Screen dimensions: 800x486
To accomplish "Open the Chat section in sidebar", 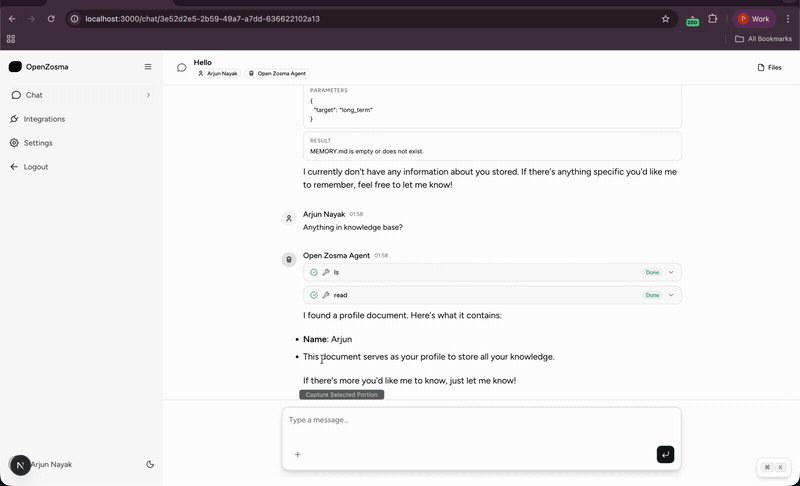I will [x=34, y=95].
